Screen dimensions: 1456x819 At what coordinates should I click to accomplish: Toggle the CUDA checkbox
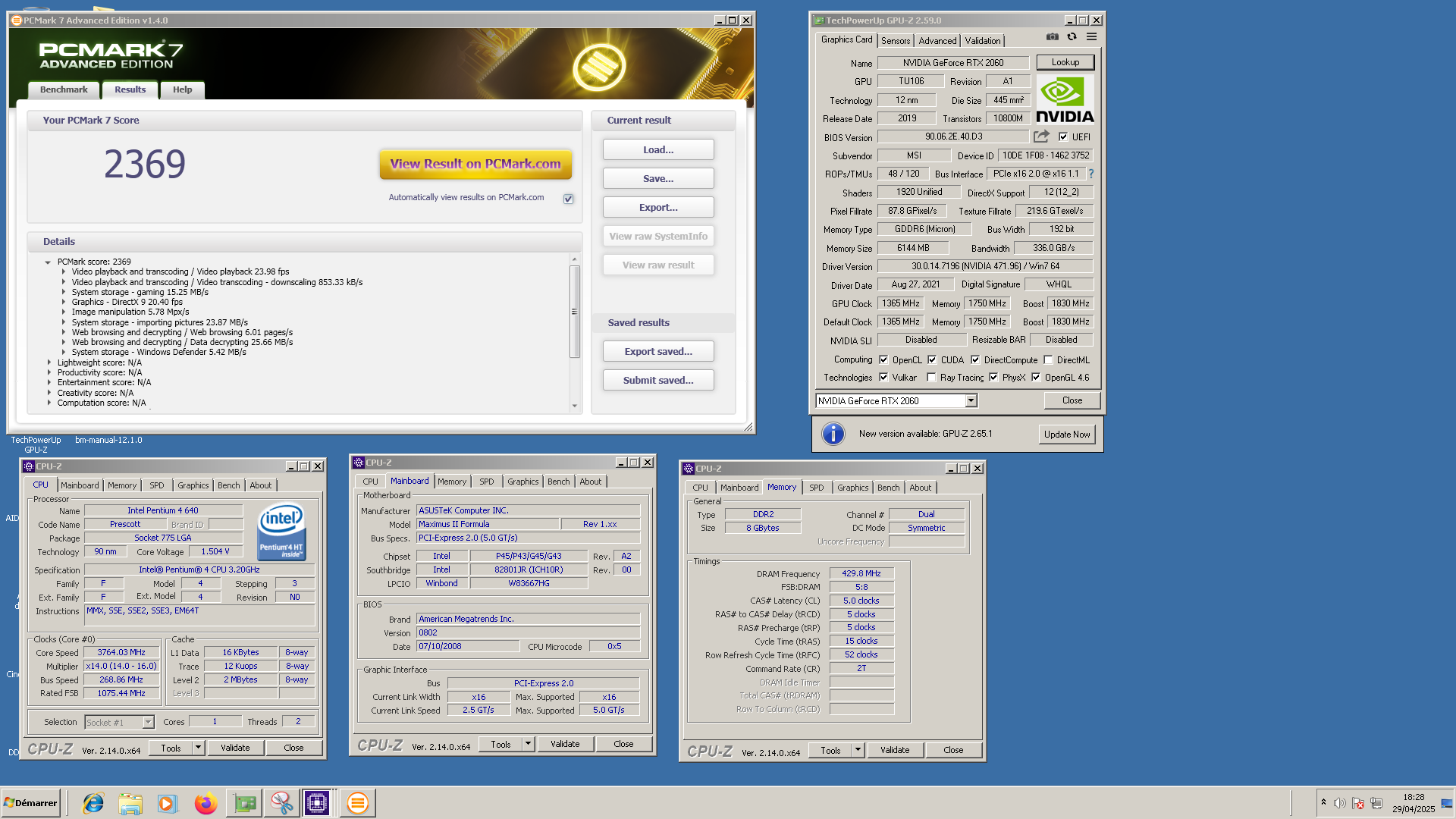pyautogui.click(x=932, y=359)
